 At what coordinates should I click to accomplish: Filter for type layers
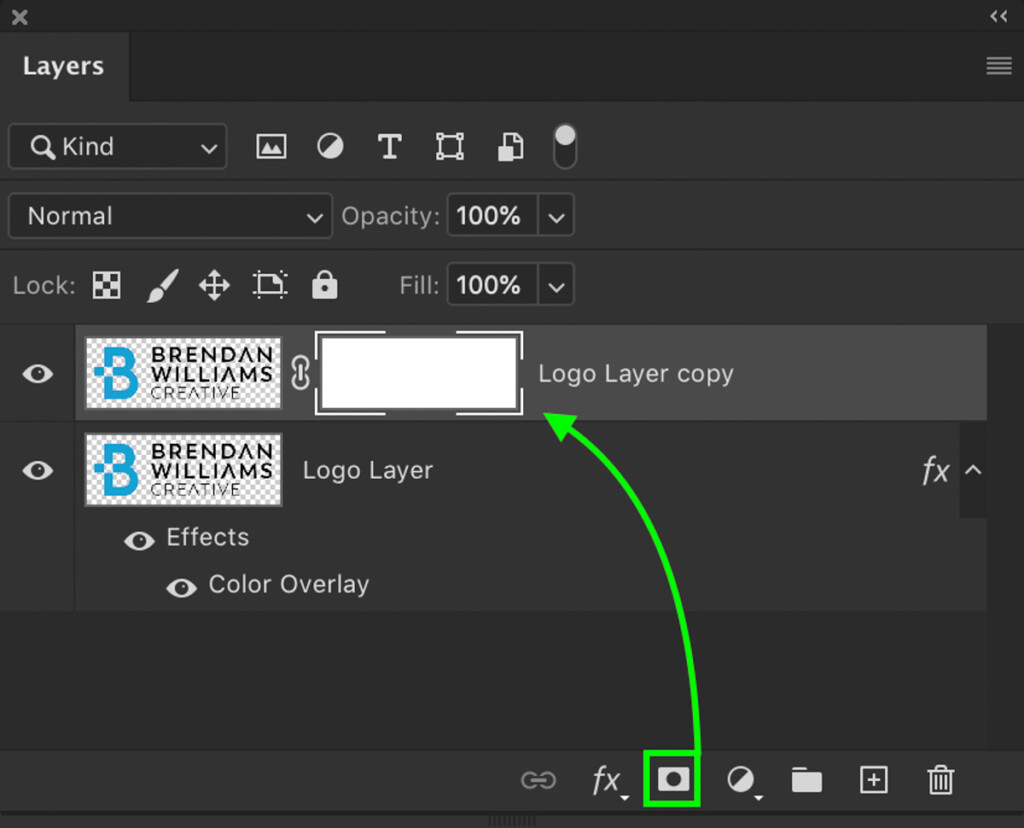point(389,146)
